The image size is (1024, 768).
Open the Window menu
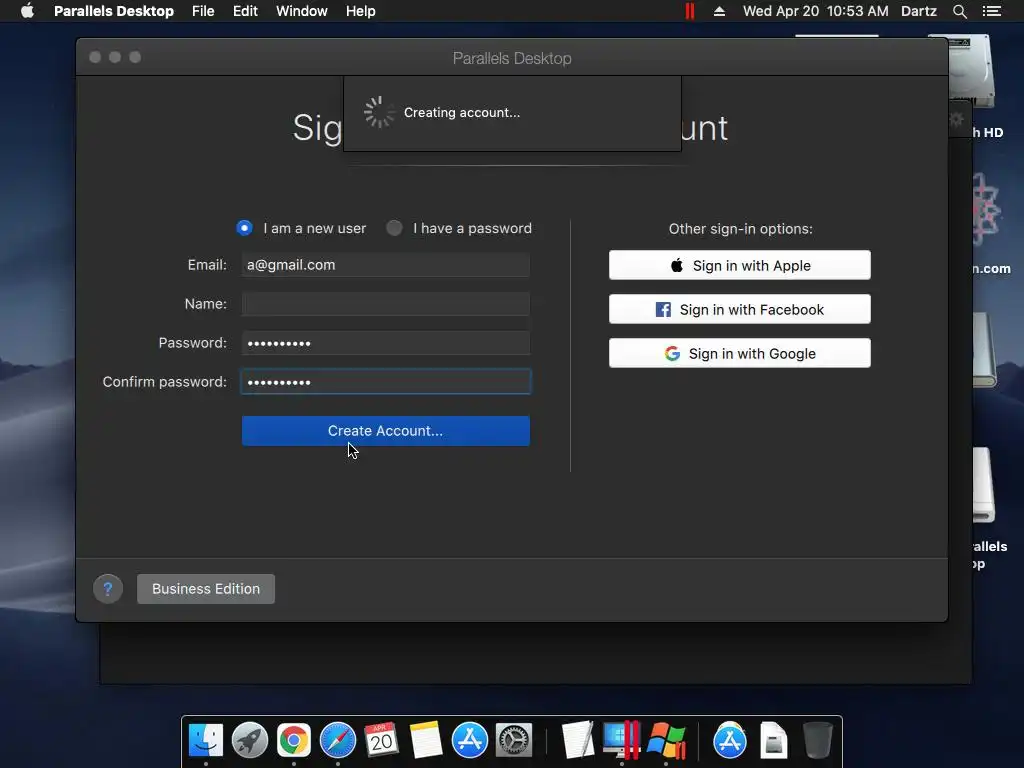[x=302, y=11]
